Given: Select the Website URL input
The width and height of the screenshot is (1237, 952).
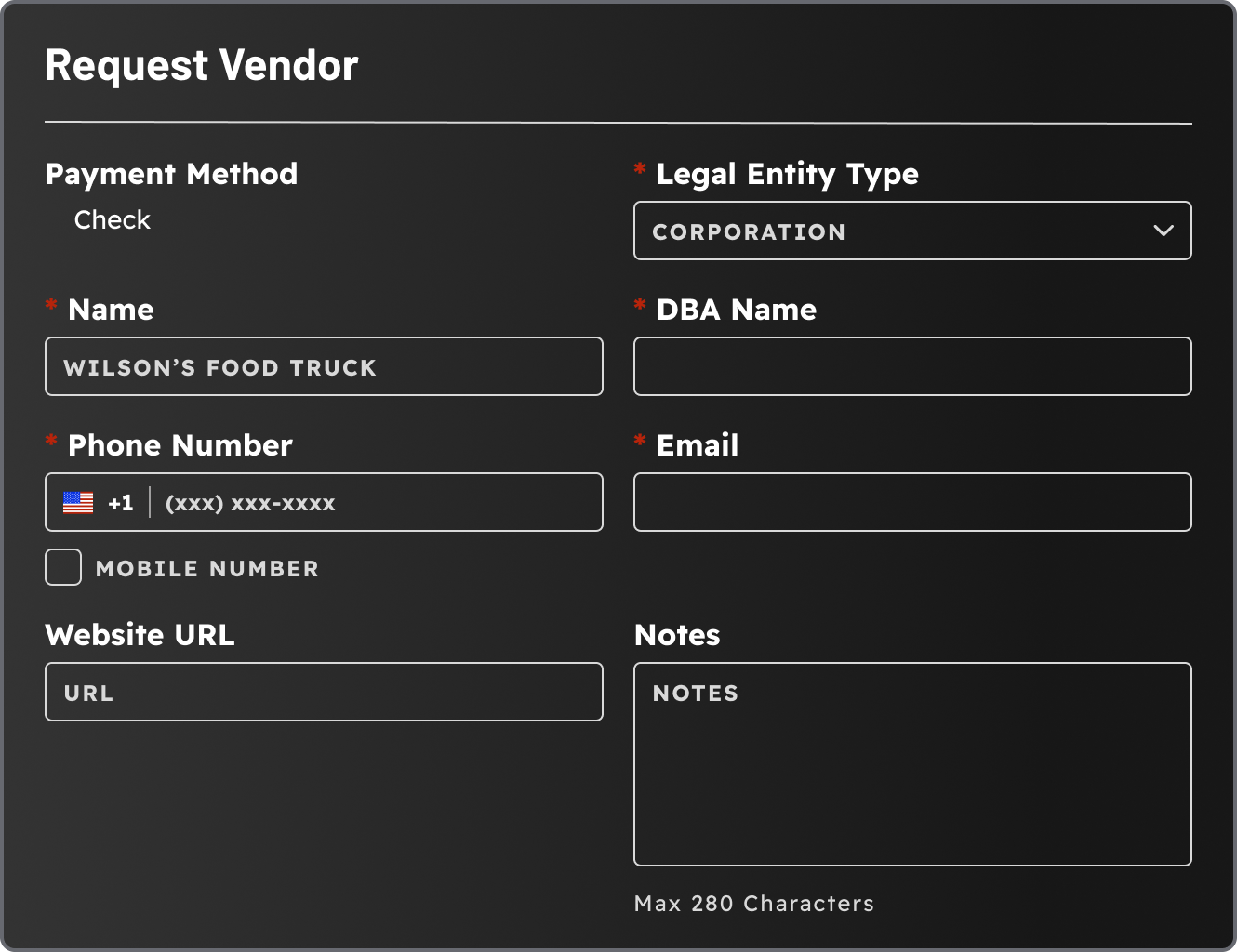Looking at the screenshot, I should (324, 692).
